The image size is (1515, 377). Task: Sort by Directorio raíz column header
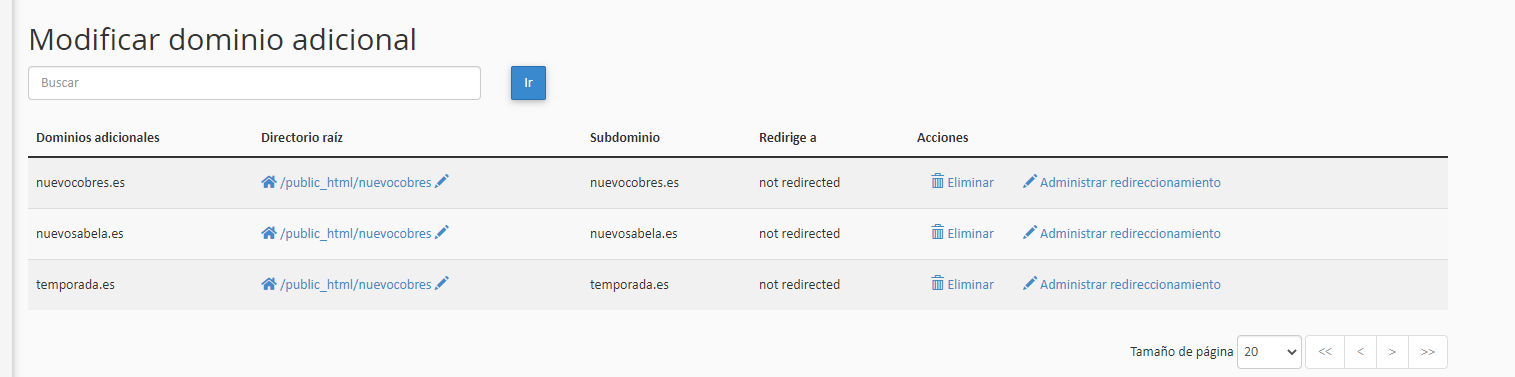[x=302, y=137]
